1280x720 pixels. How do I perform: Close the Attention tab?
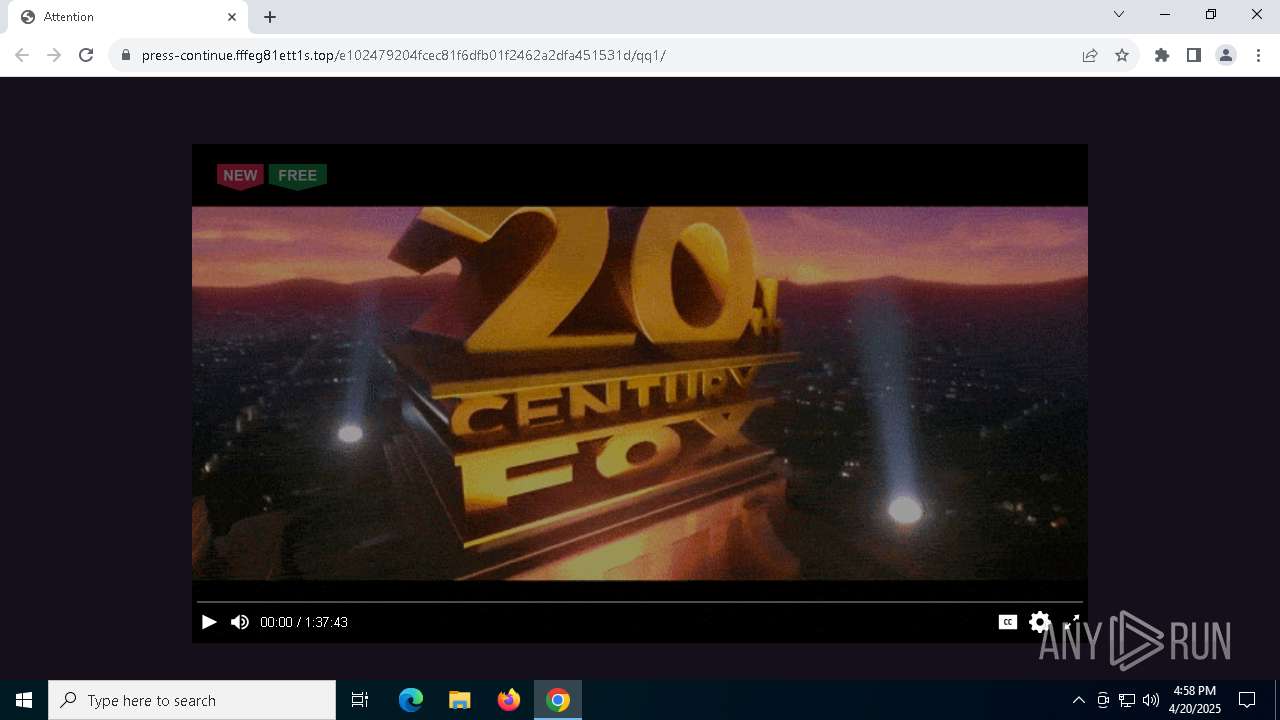[x=232, y=17]
